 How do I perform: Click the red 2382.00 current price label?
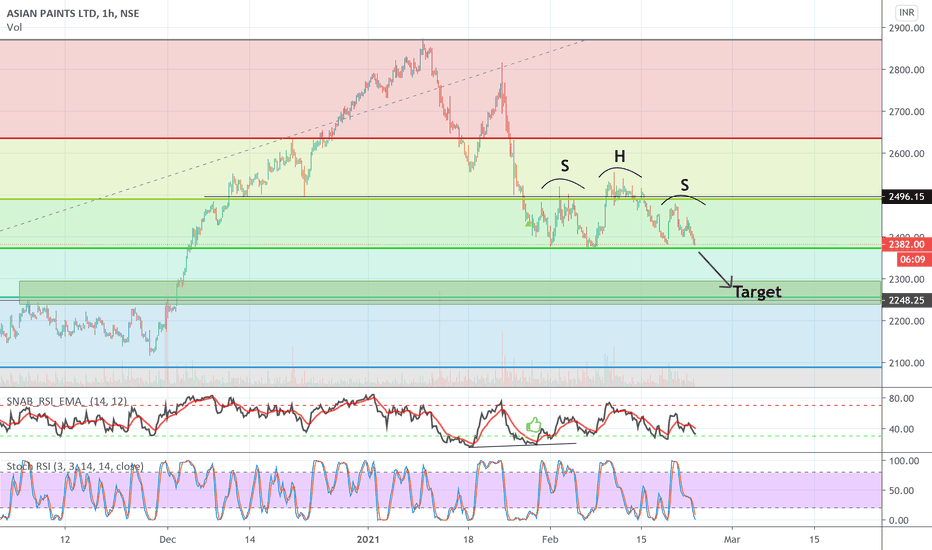click(906, 244)
